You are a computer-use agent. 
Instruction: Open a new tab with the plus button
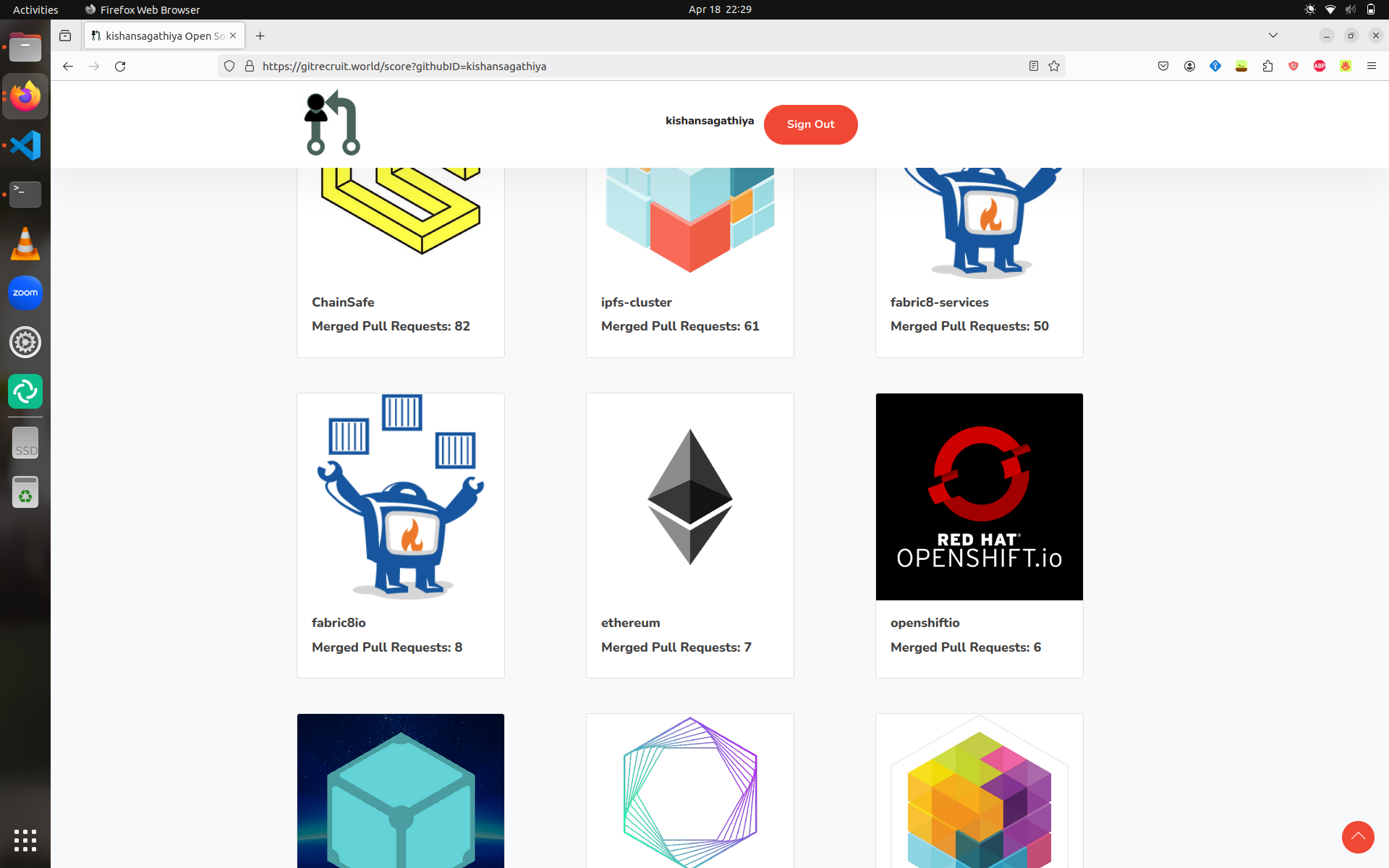click(x=260, y=35)
